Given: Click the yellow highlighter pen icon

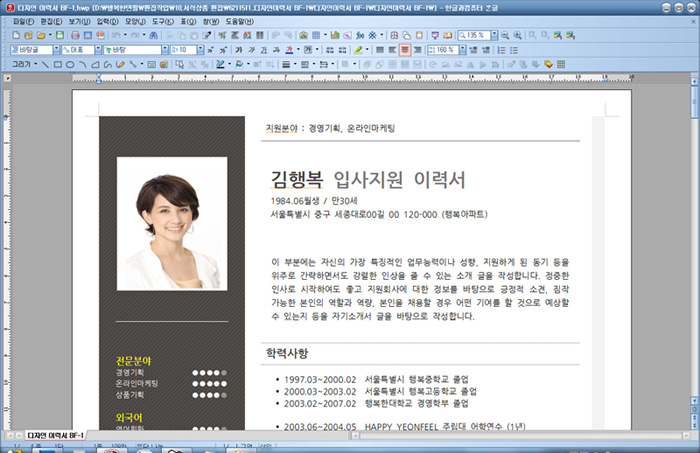Looking at the screenshot, I should point(358,50).
